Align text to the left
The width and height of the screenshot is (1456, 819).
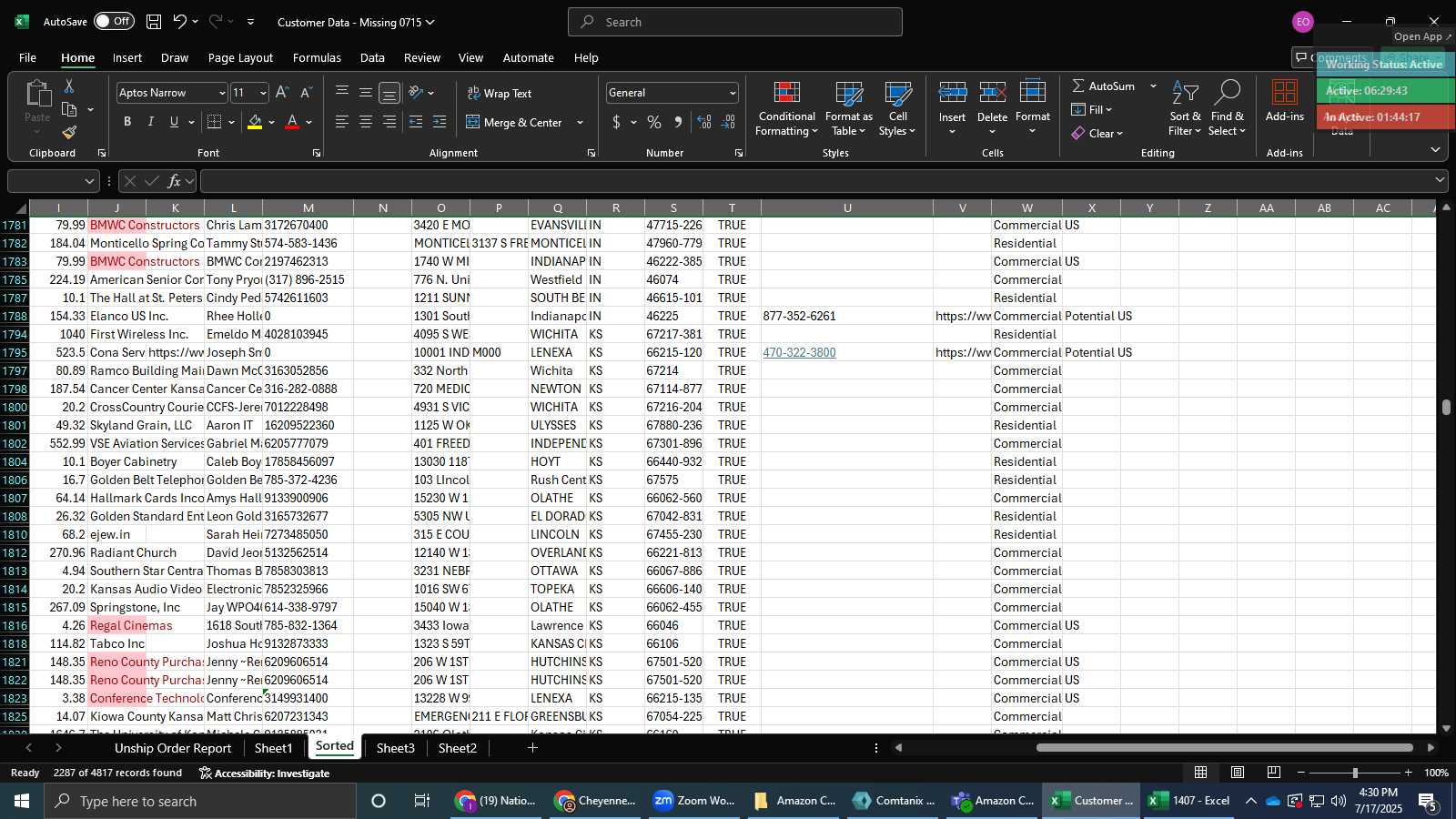tap(341, 122)
